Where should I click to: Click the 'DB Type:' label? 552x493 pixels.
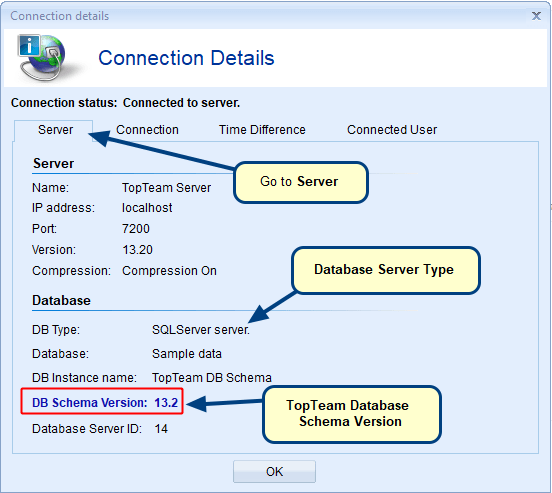click(56, 330)
